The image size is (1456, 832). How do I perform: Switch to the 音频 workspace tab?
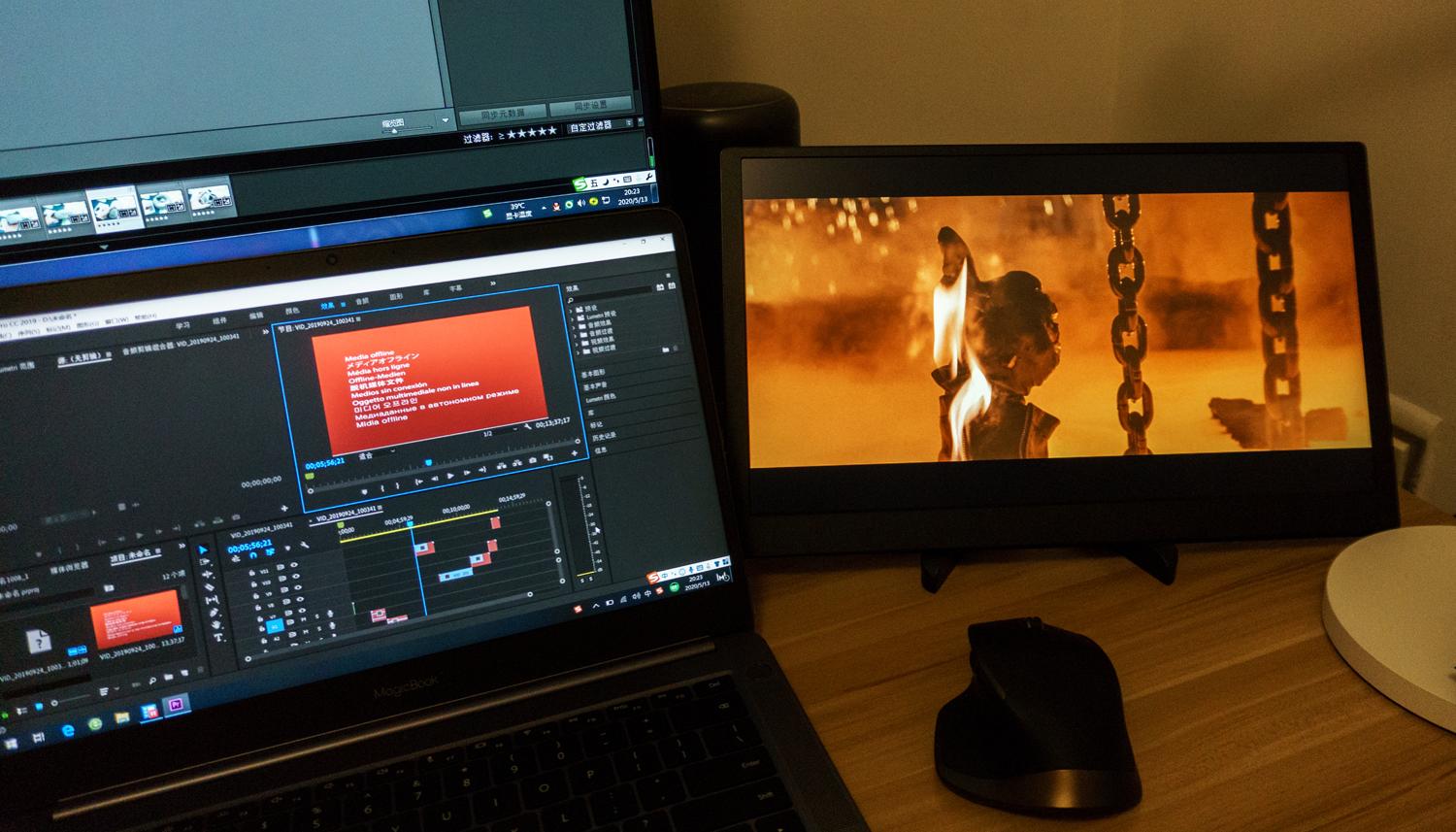(x=362, y=300)
